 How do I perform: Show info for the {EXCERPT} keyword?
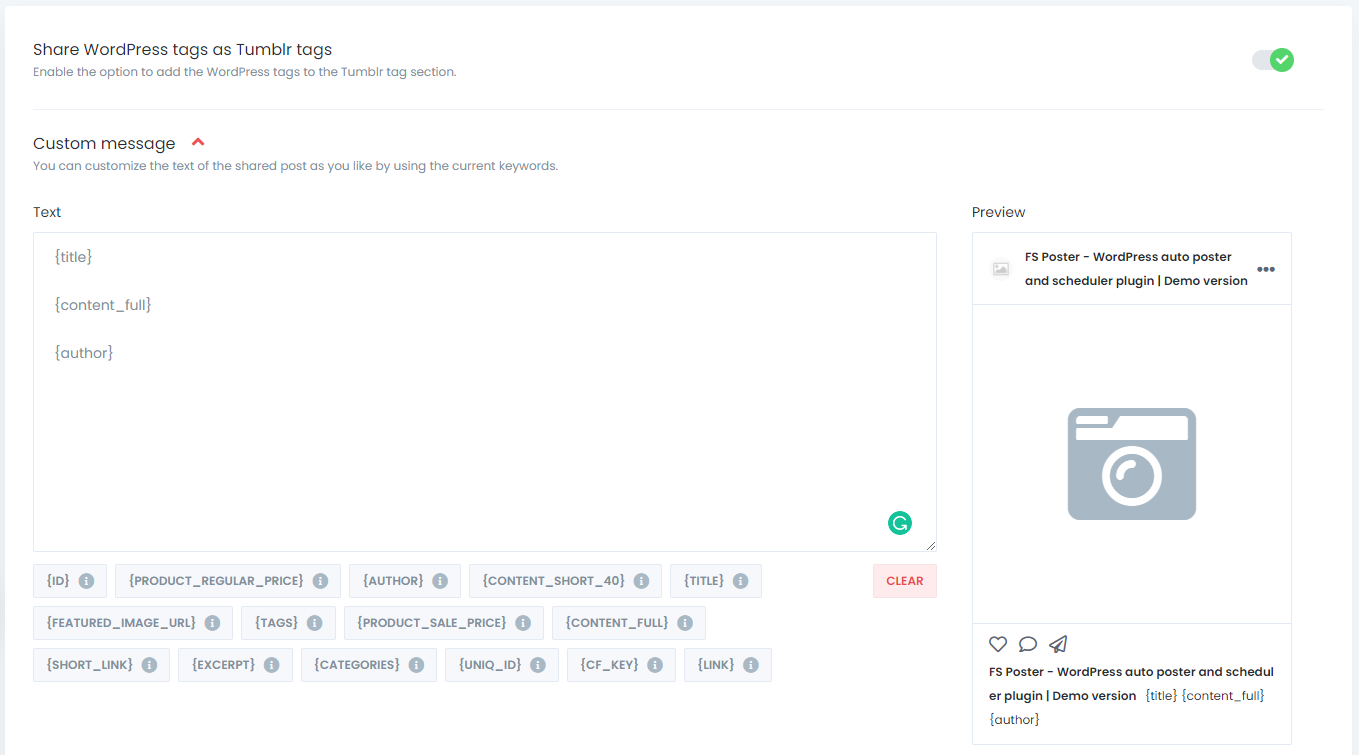[272, 665]
